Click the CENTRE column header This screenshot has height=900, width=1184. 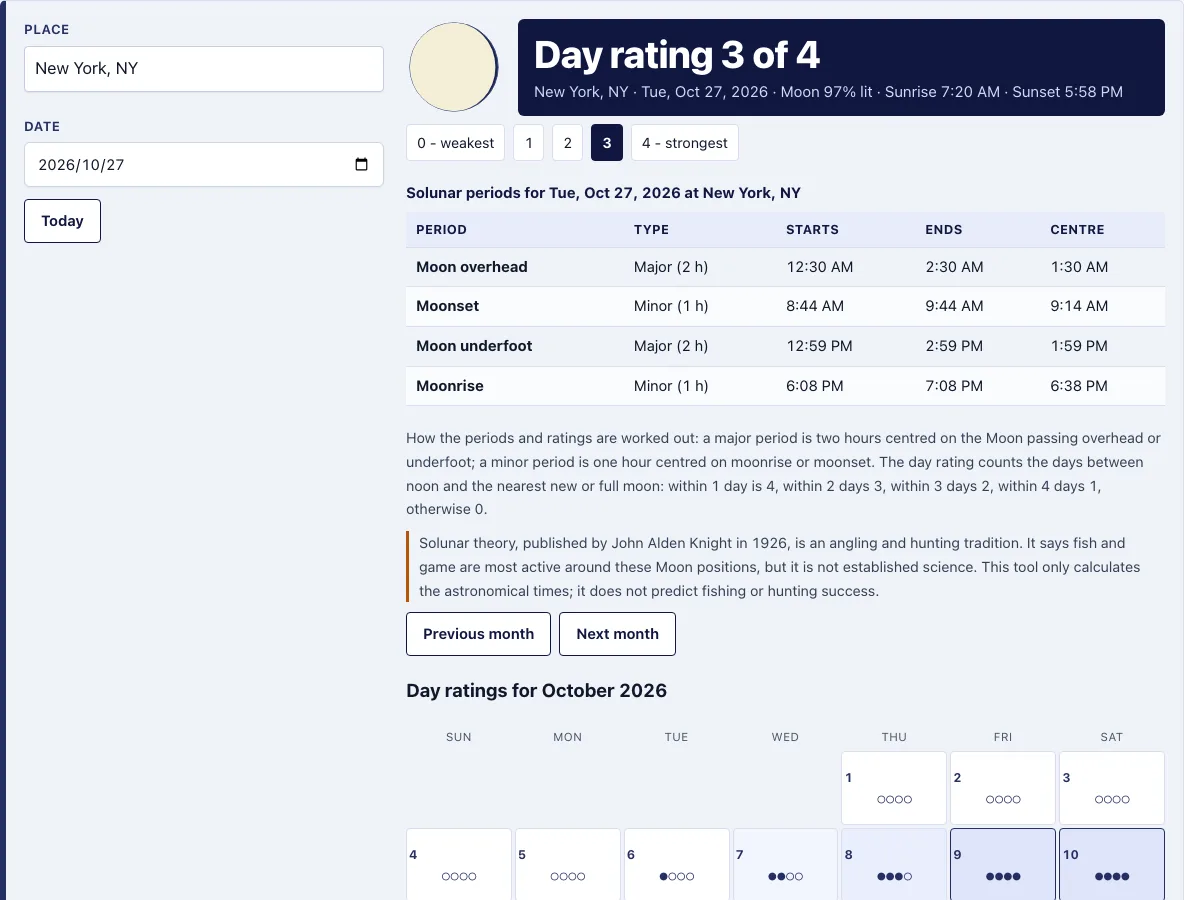[x=1078, y=230]
